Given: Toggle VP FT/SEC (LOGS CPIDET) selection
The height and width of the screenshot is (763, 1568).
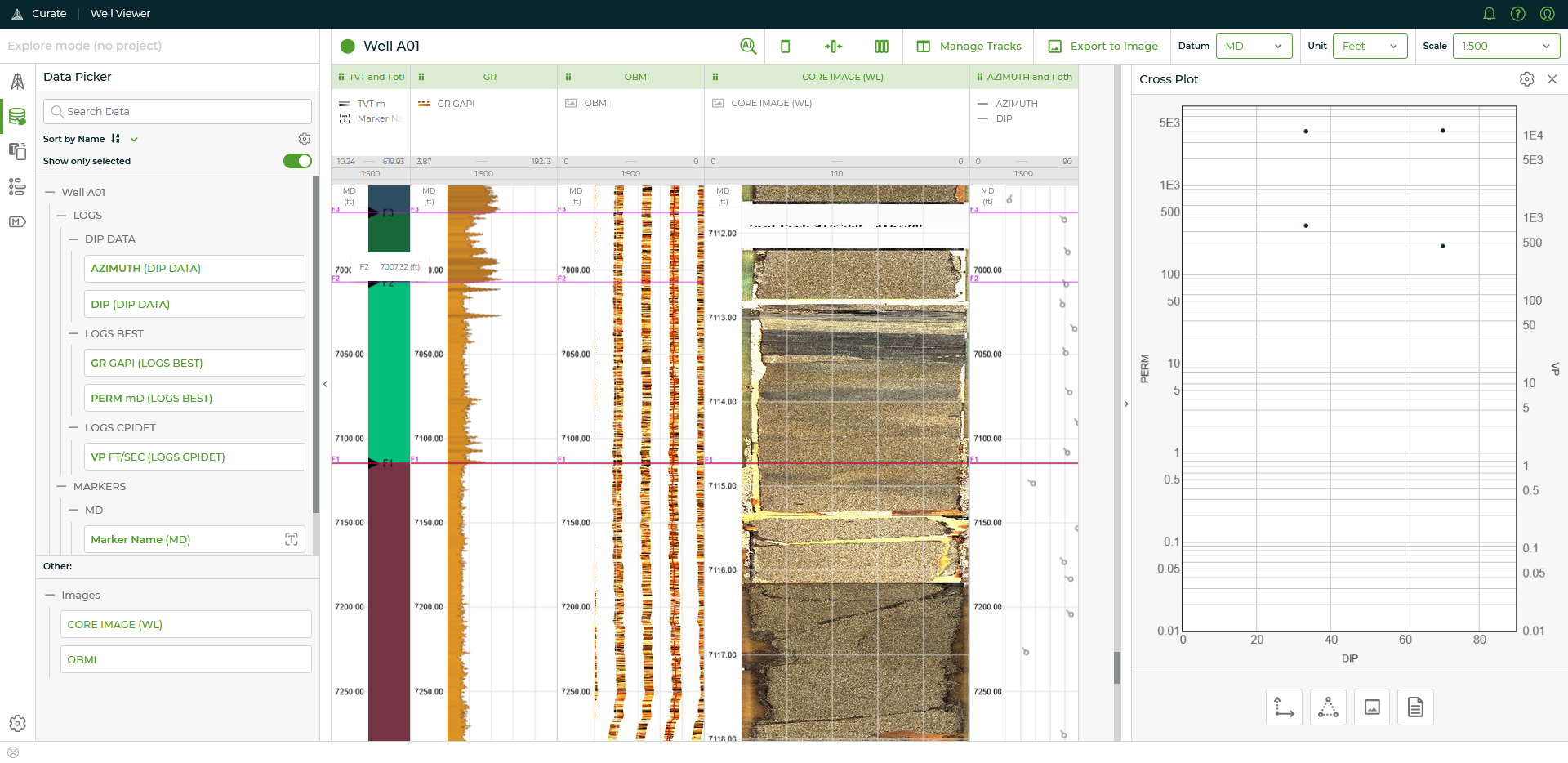Looking at the screenshot, I should point(194,457).
